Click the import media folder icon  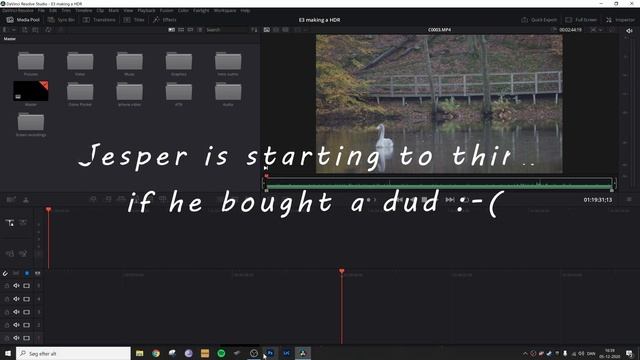(36, 30)
